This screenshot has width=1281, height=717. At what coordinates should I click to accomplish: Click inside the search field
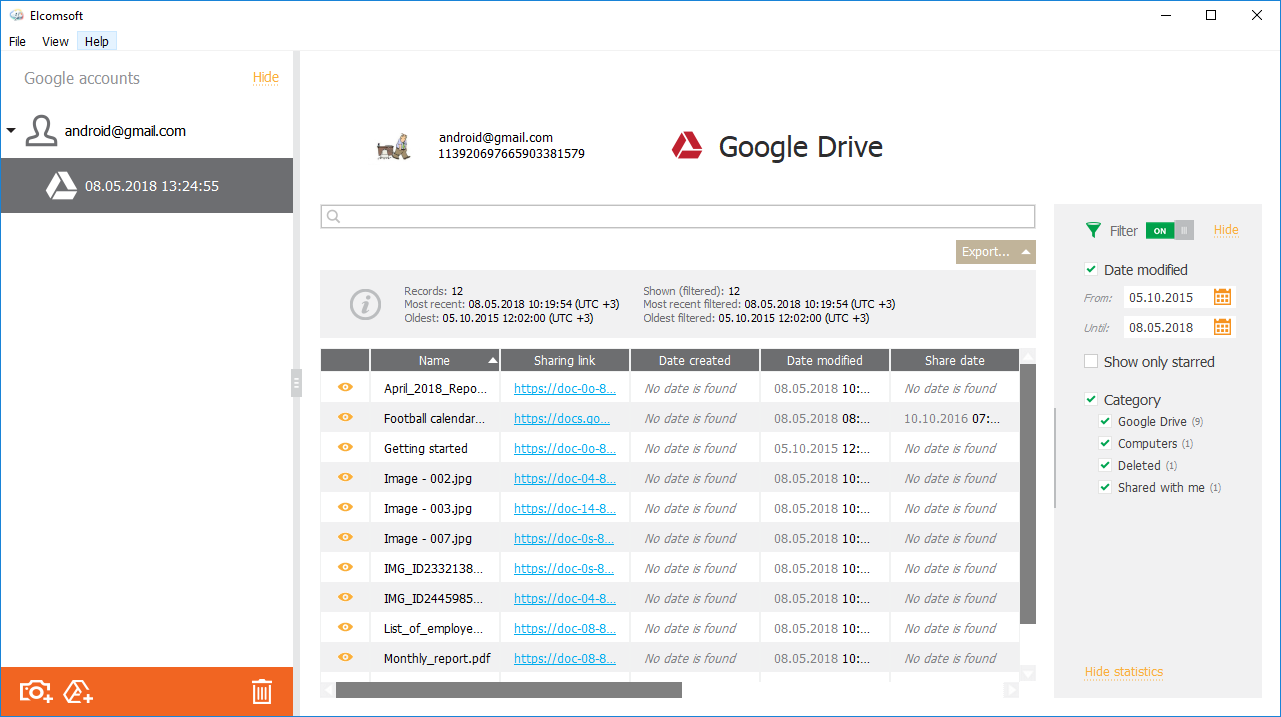pos(677,216)
